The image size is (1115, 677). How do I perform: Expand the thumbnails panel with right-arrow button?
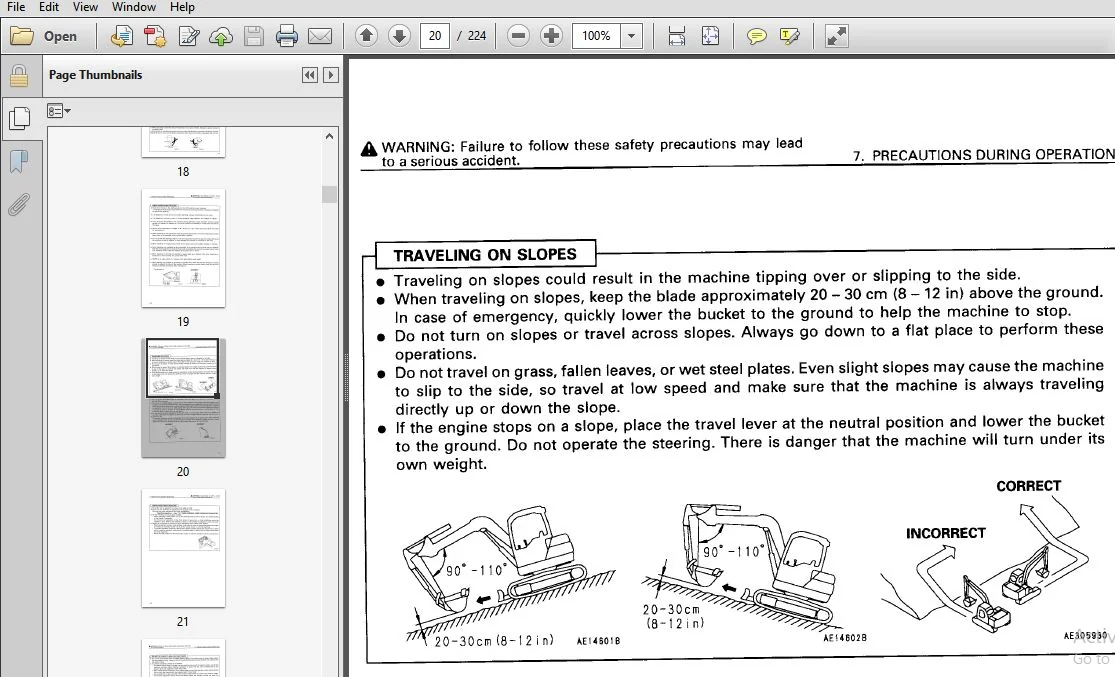point(331,75)
